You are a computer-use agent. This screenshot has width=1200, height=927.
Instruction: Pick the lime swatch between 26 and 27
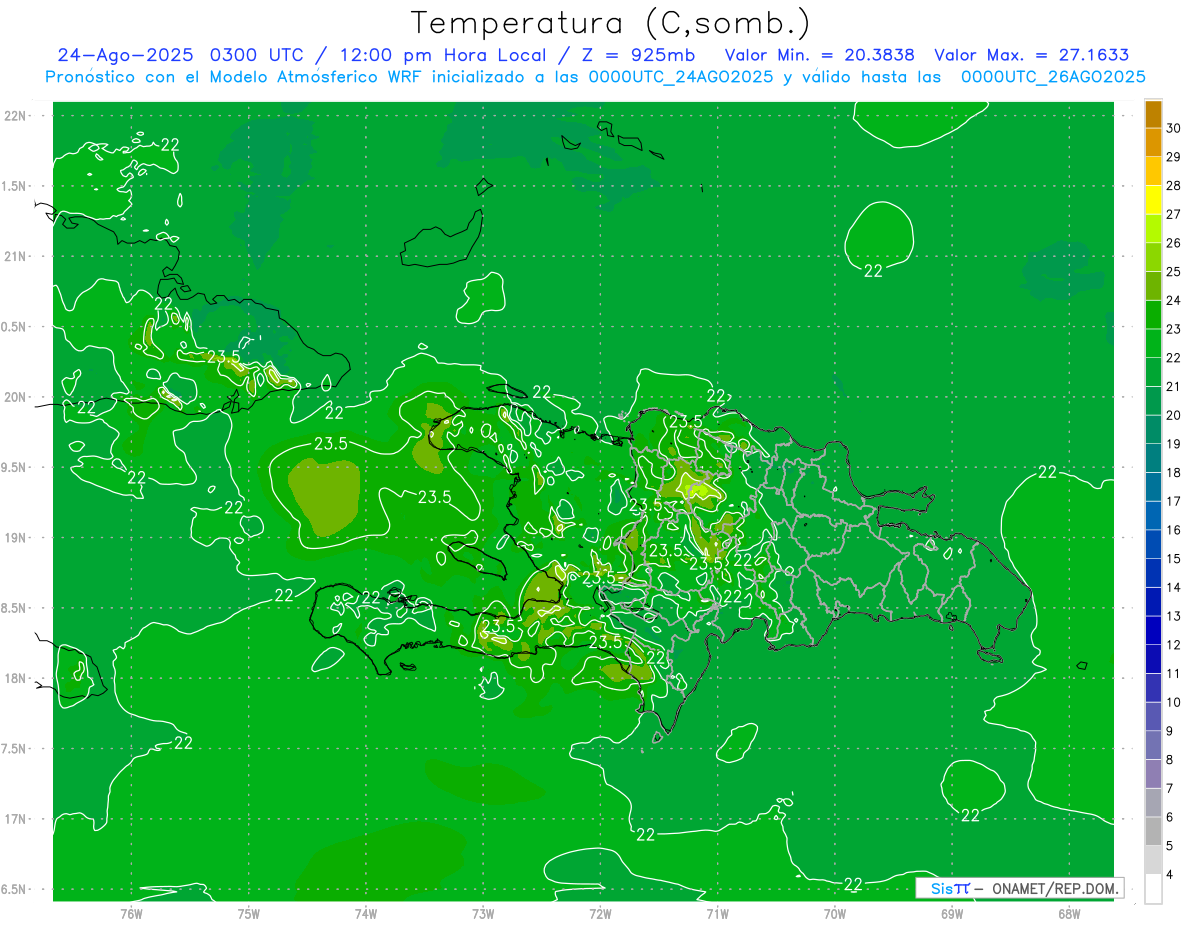click(x=1153, y=229)
